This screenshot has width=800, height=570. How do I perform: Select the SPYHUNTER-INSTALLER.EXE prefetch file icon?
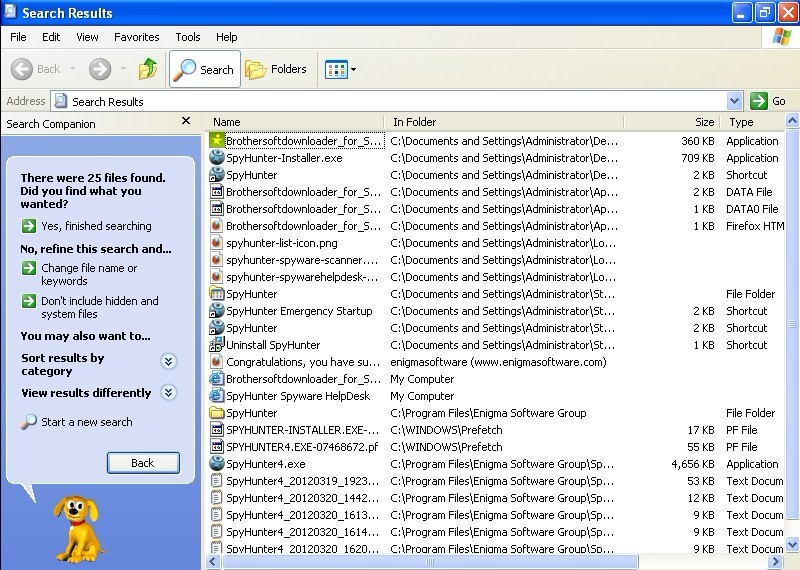pos(217,430)
